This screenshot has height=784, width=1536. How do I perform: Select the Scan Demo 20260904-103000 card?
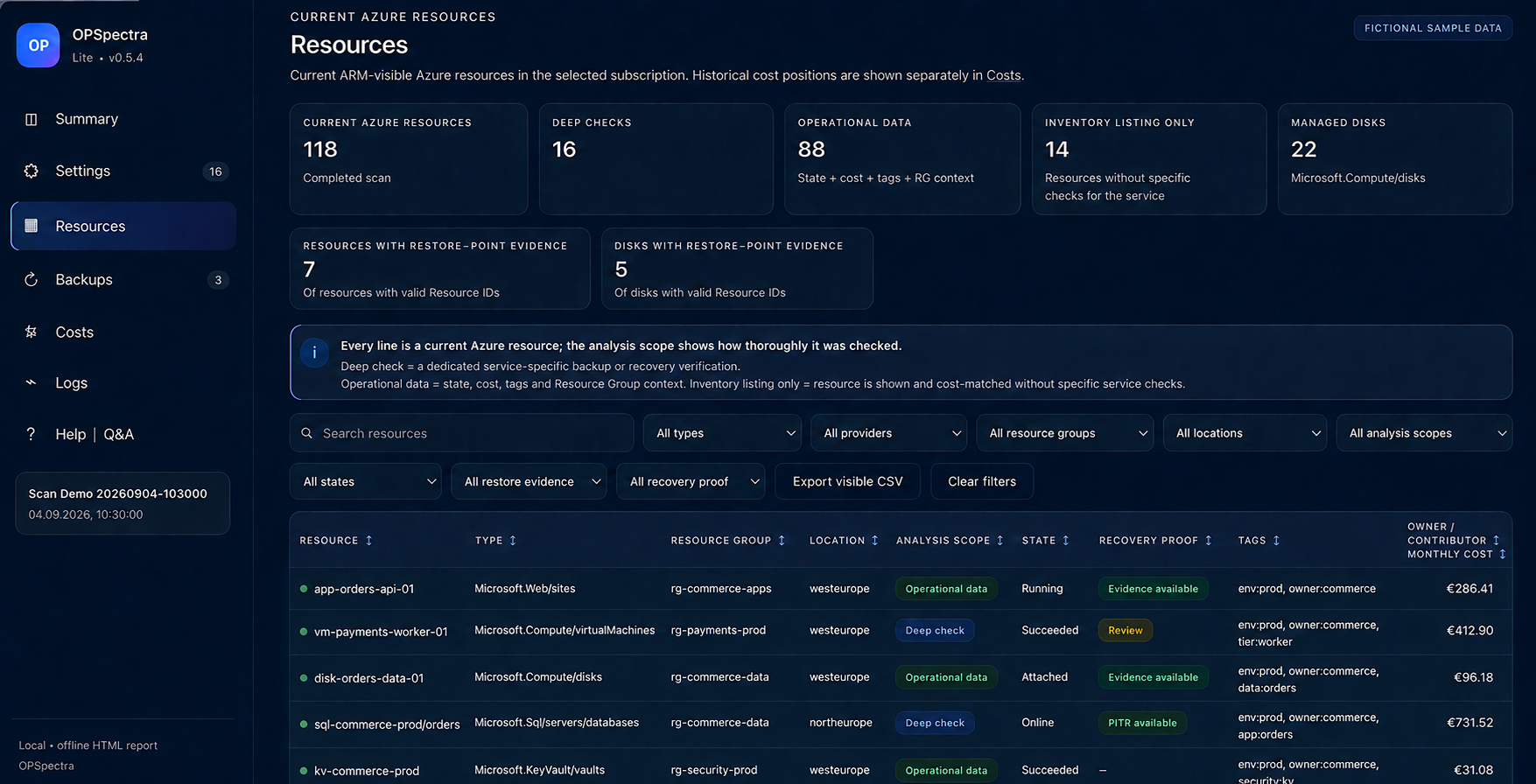click(x=123, y=503)
